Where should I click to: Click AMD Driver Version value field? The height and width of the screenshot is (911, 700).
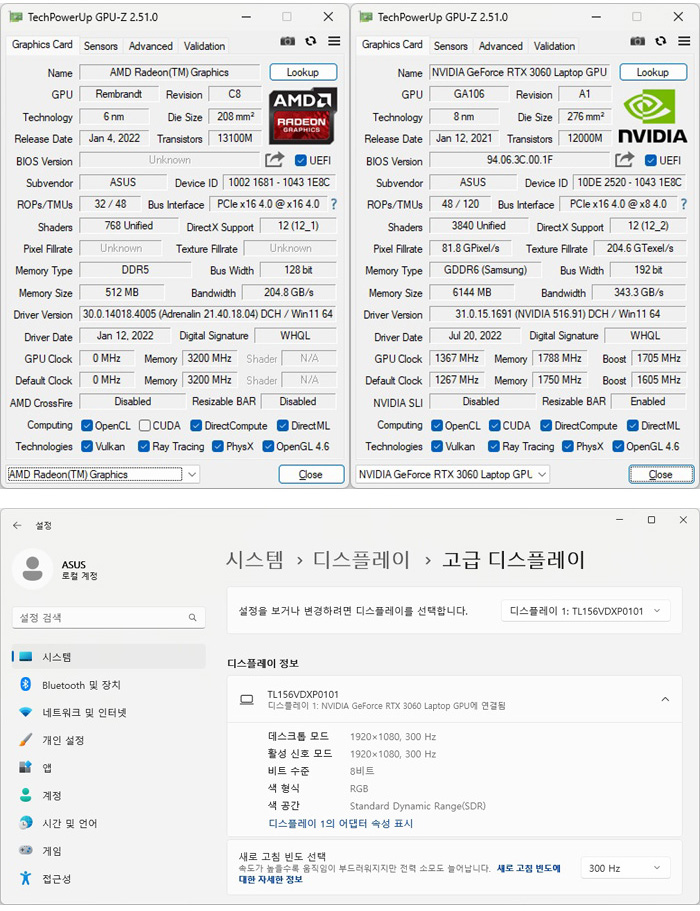(207, 314)
